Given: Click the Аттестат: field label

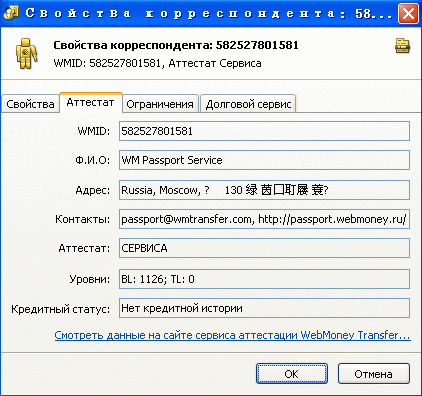Looking at the screenshot, I should click(84, 248).
